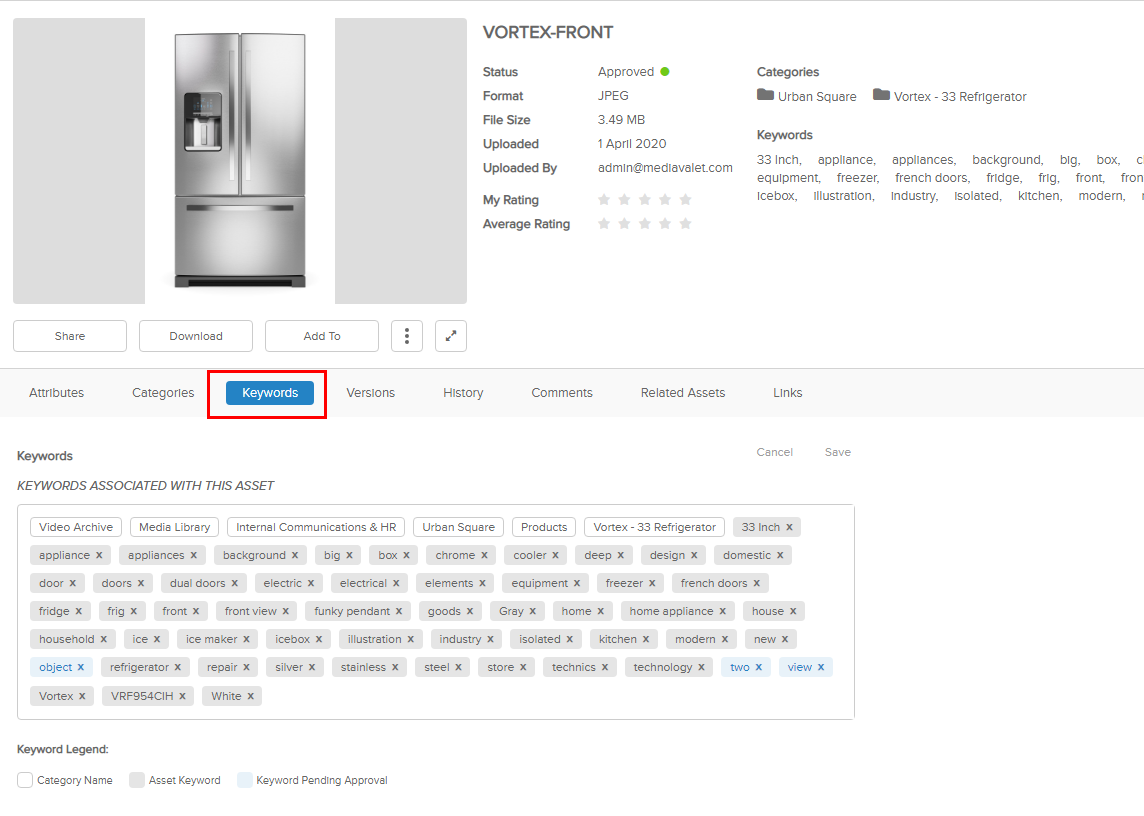Click the 'VORTEX-FRONT' asset title
This screenshot has height=816, width=1144.
[x=548, y=32]
